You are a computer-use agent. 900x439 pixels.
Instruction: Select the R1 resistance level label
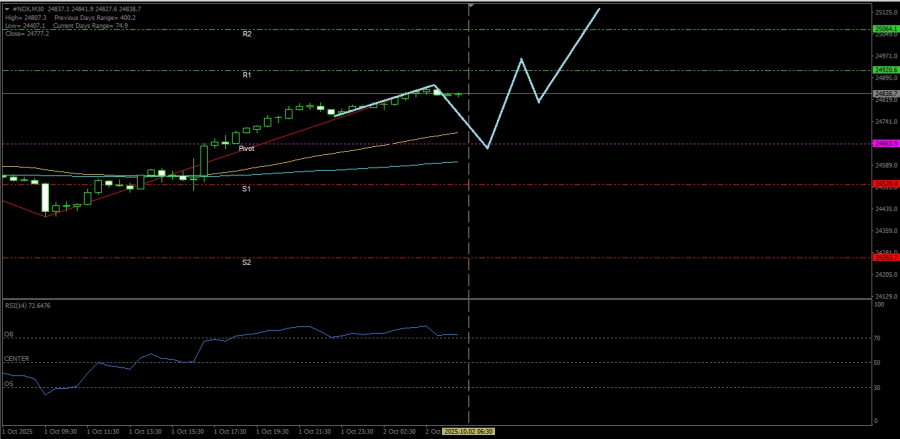246,75
